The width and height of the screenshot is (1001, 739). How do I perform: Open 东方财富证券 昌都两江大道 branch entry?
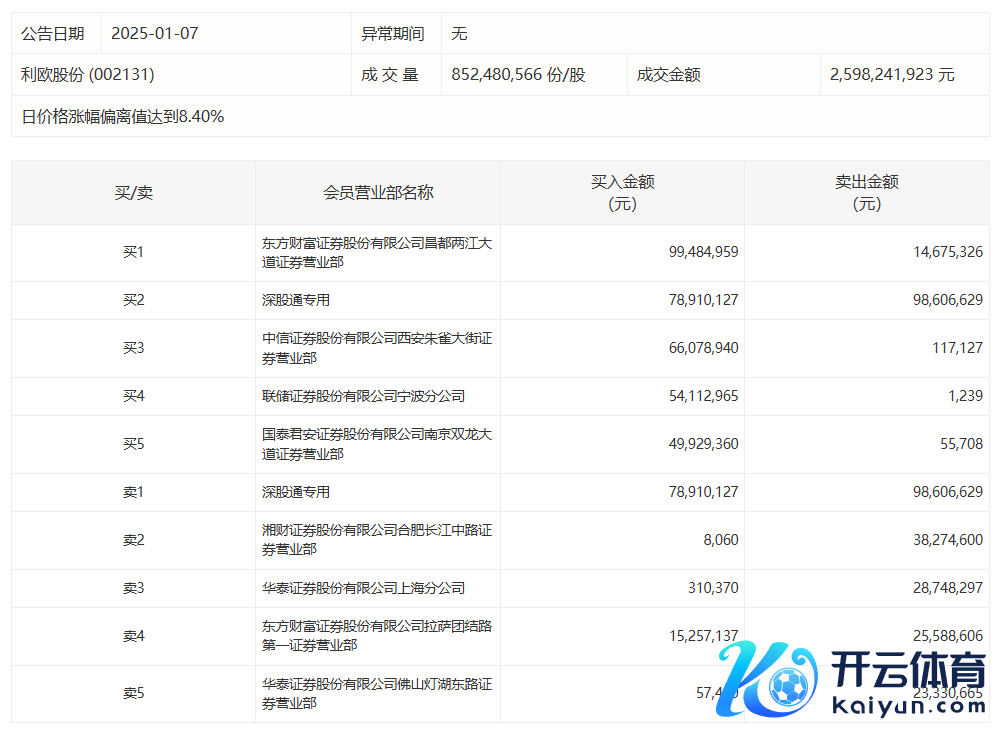pyautogui.click(x=376, y=253)
